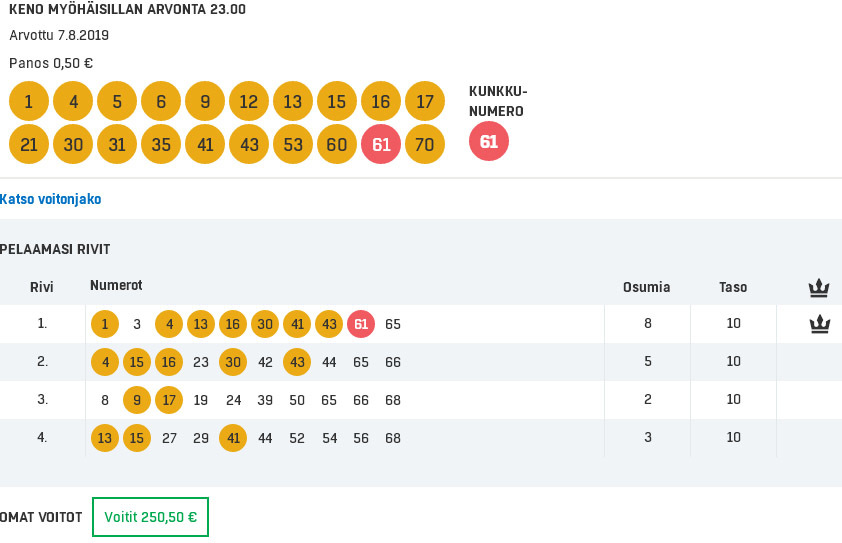Click the crown icon in the table header
The width and height of the screenshot is (842, 543).
click(x=819, y=288)
